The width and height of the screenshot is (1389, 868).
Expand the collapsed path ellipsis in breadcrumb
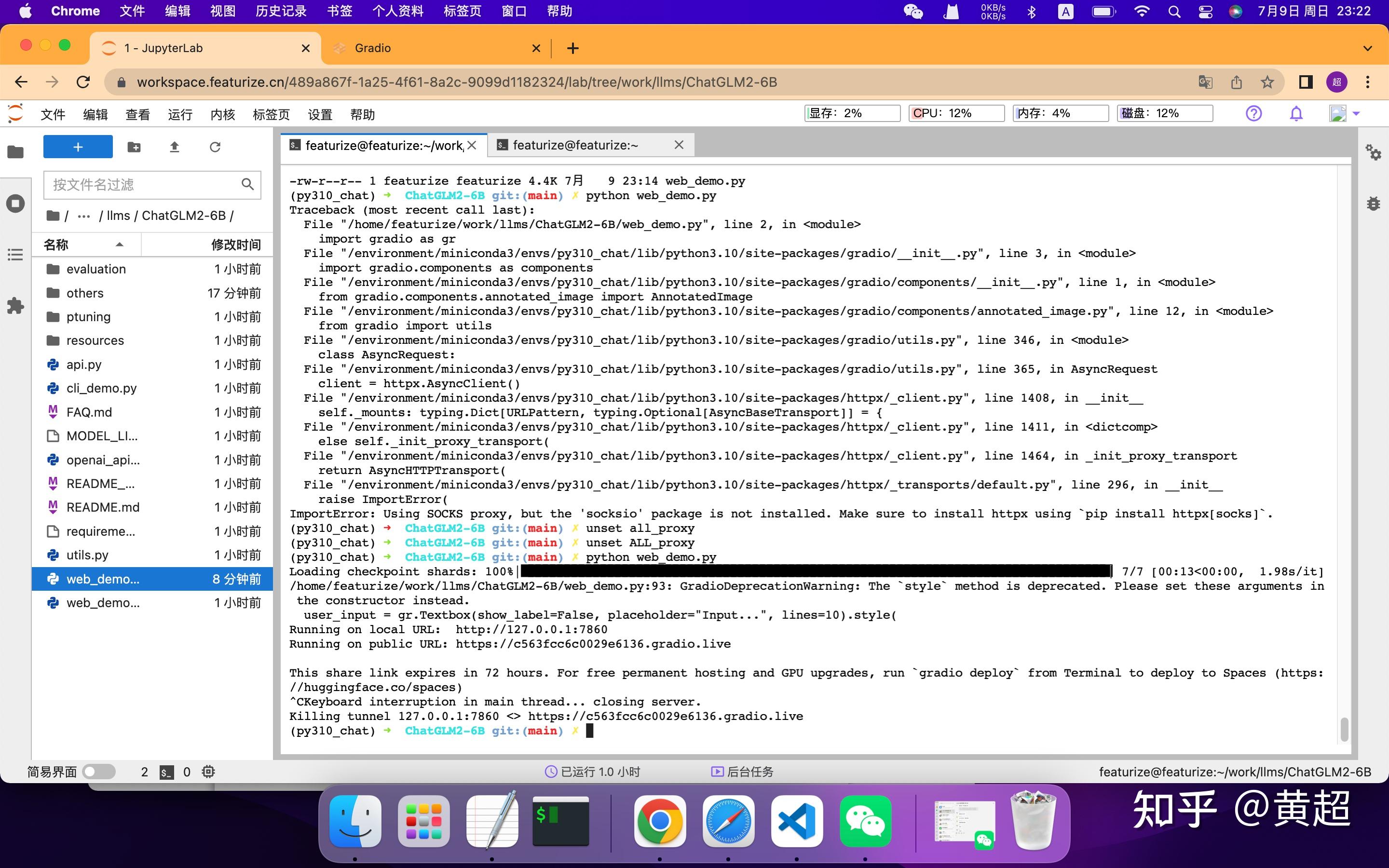84,216
